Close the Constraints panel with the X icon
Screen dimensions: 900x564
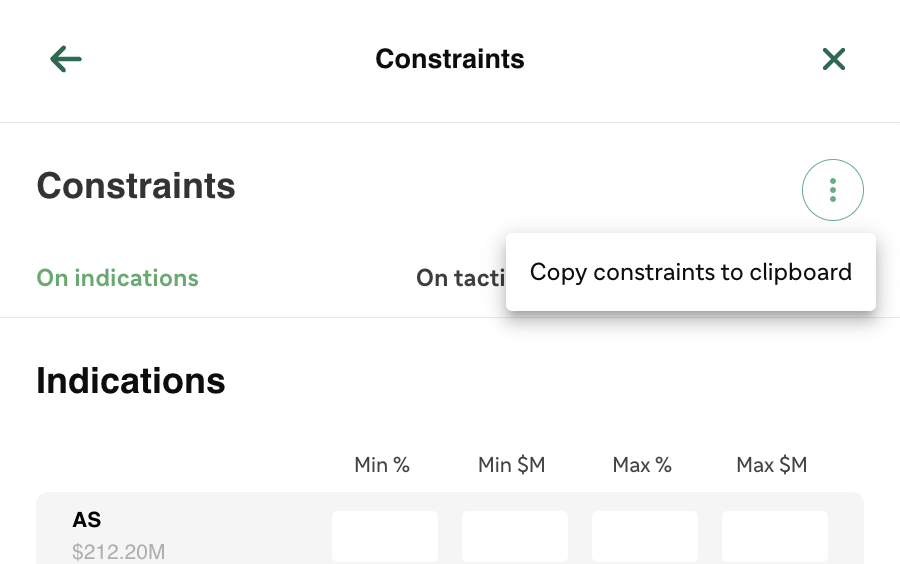pyautogui.click(x=833, y=59)
